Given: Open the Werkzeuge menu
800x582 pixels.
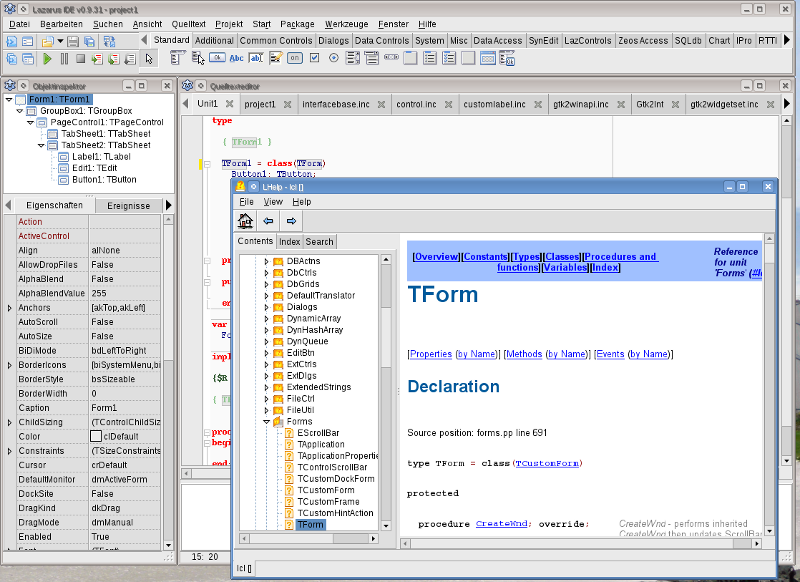Looking at the screenshot, I should click(x=347, y=22).
